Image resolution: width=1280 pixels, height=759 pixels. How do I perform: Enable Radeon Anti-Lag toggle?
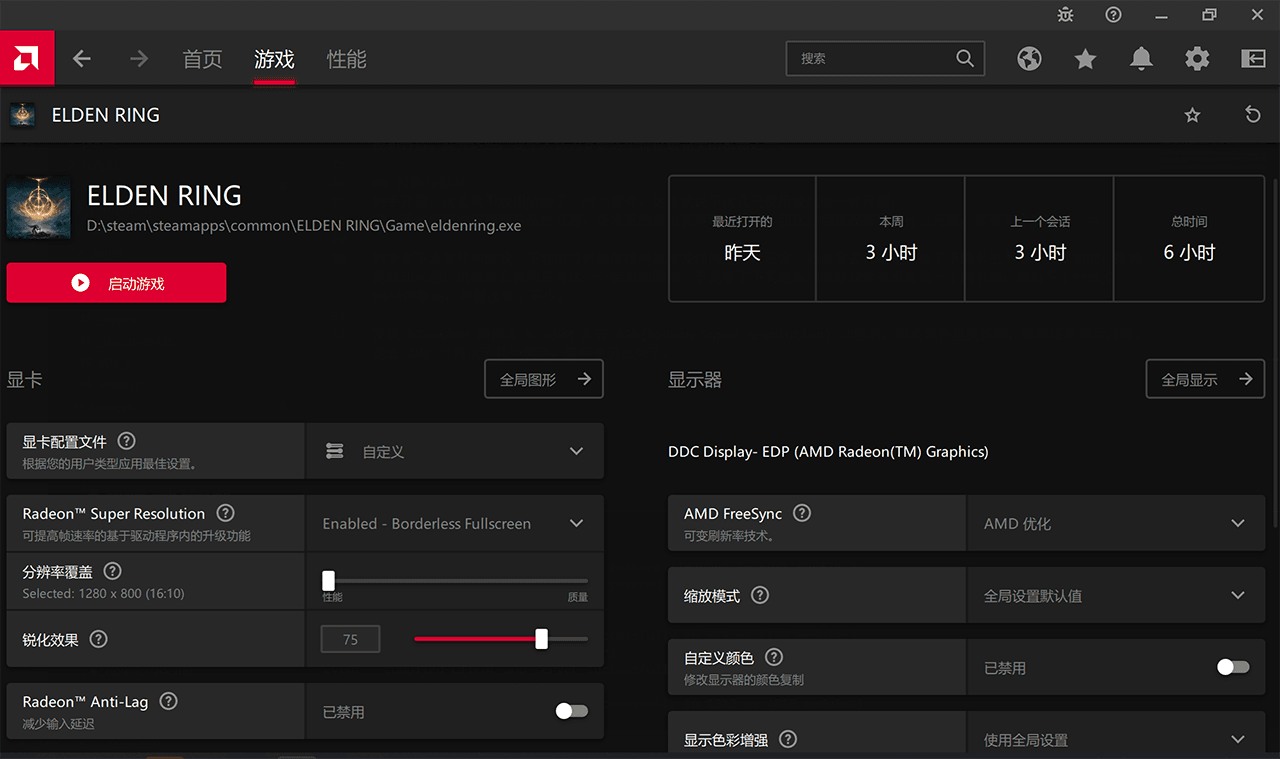coord(572,711)
